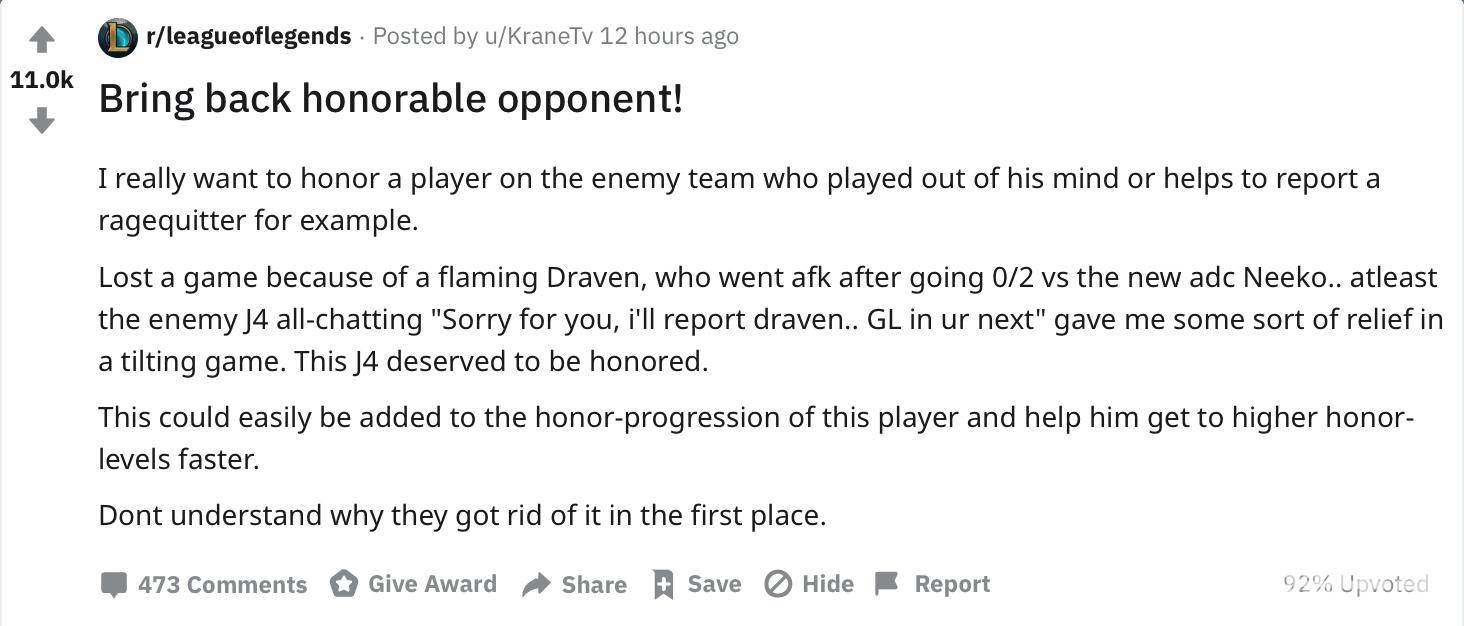The height and width of the screenshot is (626, 1464).
Task: Click the Share arrow icon
Action: (537, 585)
